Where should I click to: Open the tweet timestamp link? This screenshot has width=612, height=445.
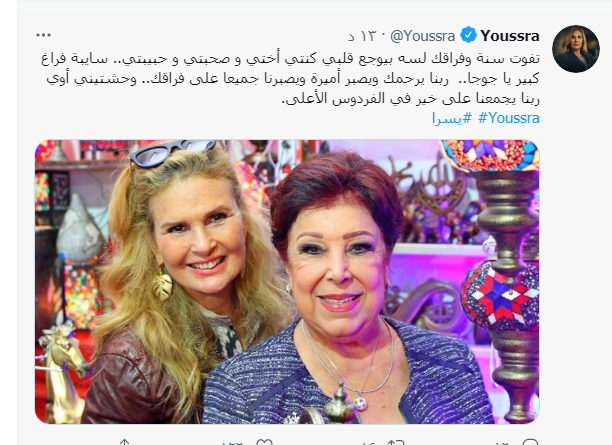tap(362, 36)
